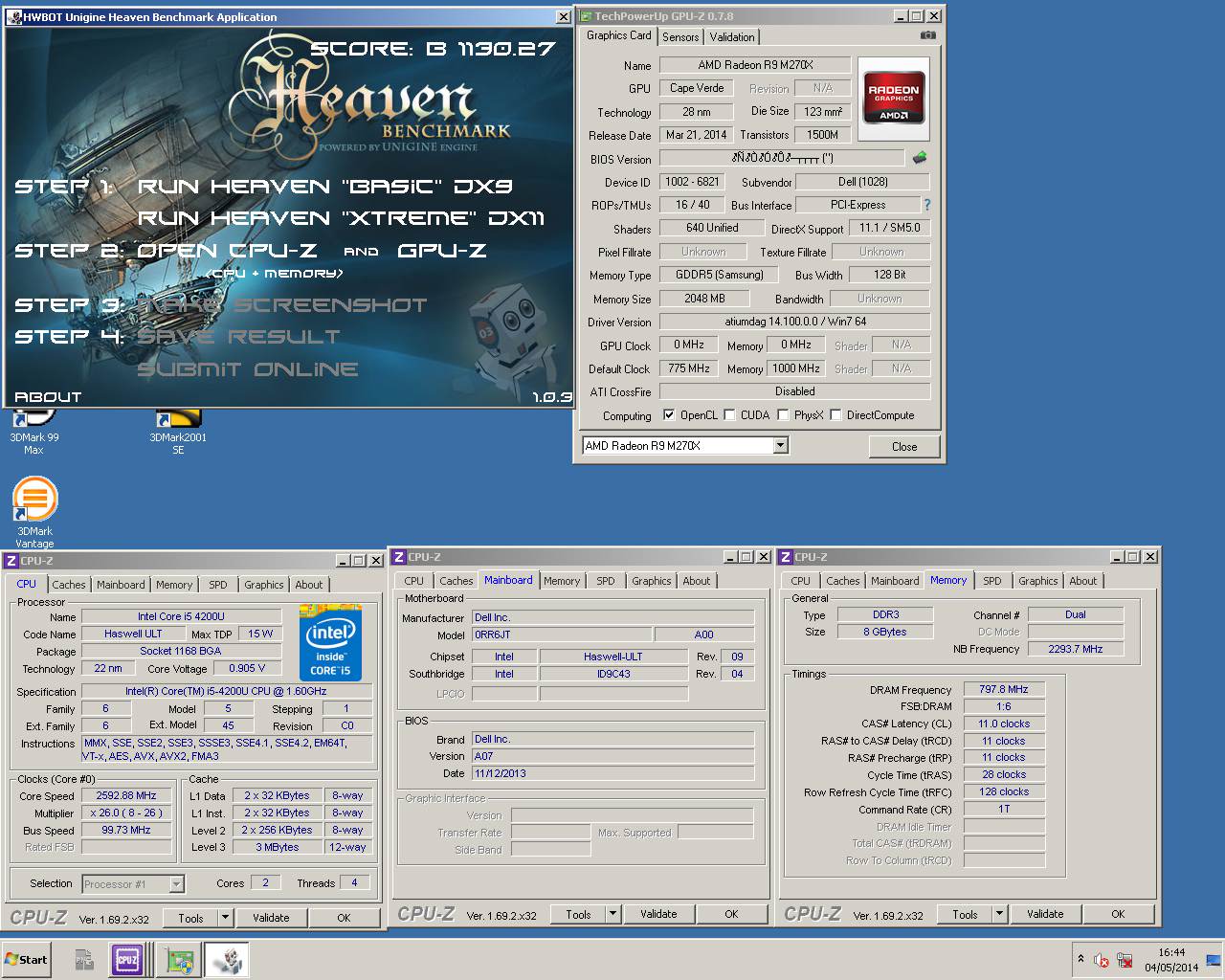Open Graphics tab in Memory CPU-Z window
This screenshot has width=1225, height=980.
point(1038,580)
